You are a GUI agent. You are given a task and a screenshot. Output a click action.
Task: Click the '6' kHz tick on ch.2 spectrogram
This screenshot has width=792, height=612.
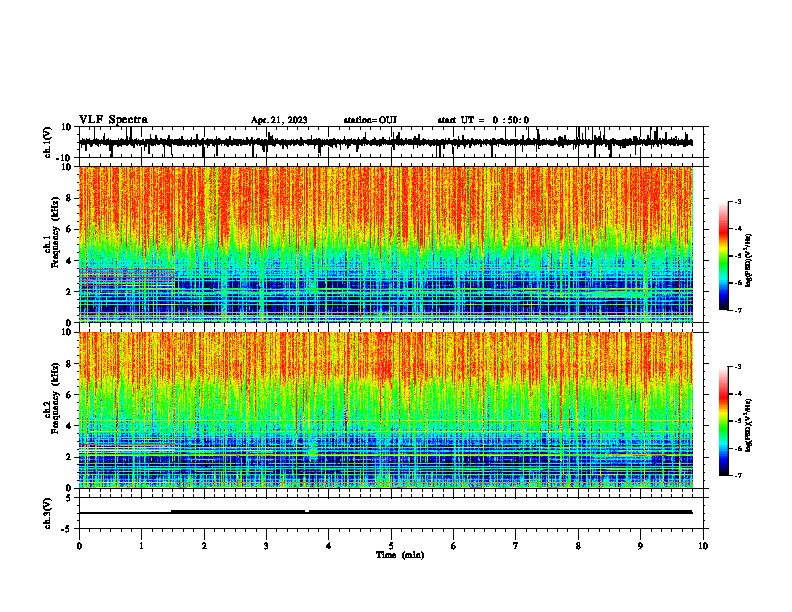point(70,395)
